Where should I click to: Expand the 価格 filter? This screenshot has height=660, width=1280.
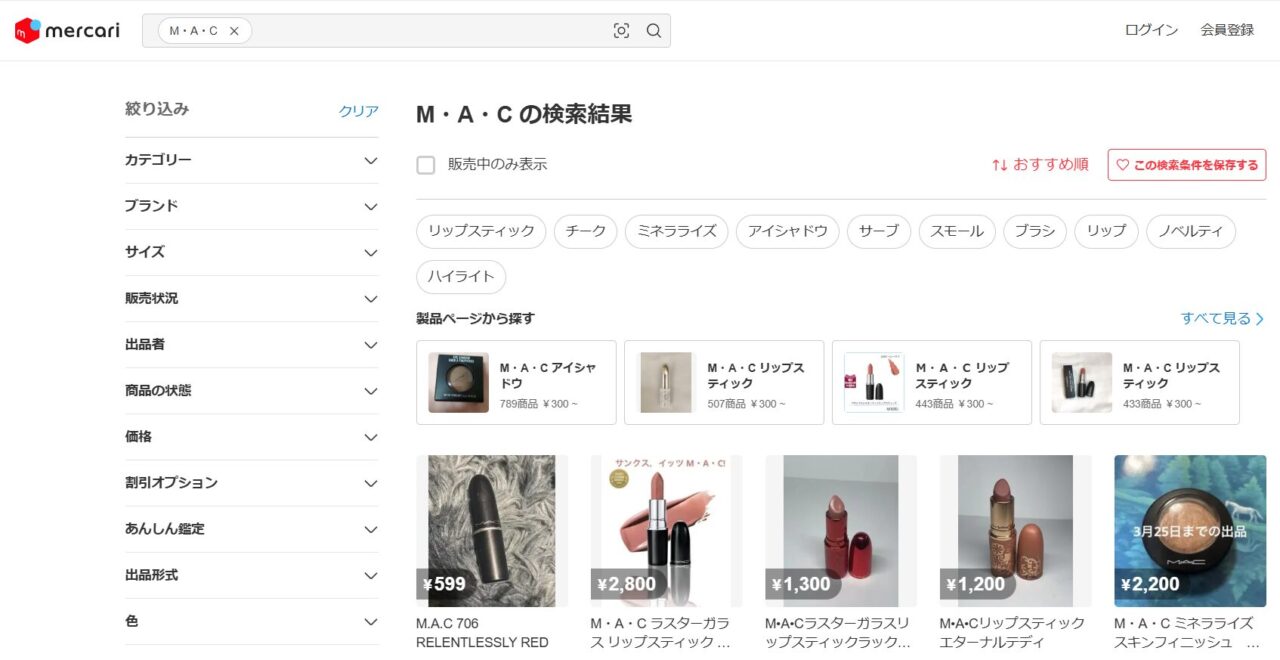pos(252,436)
